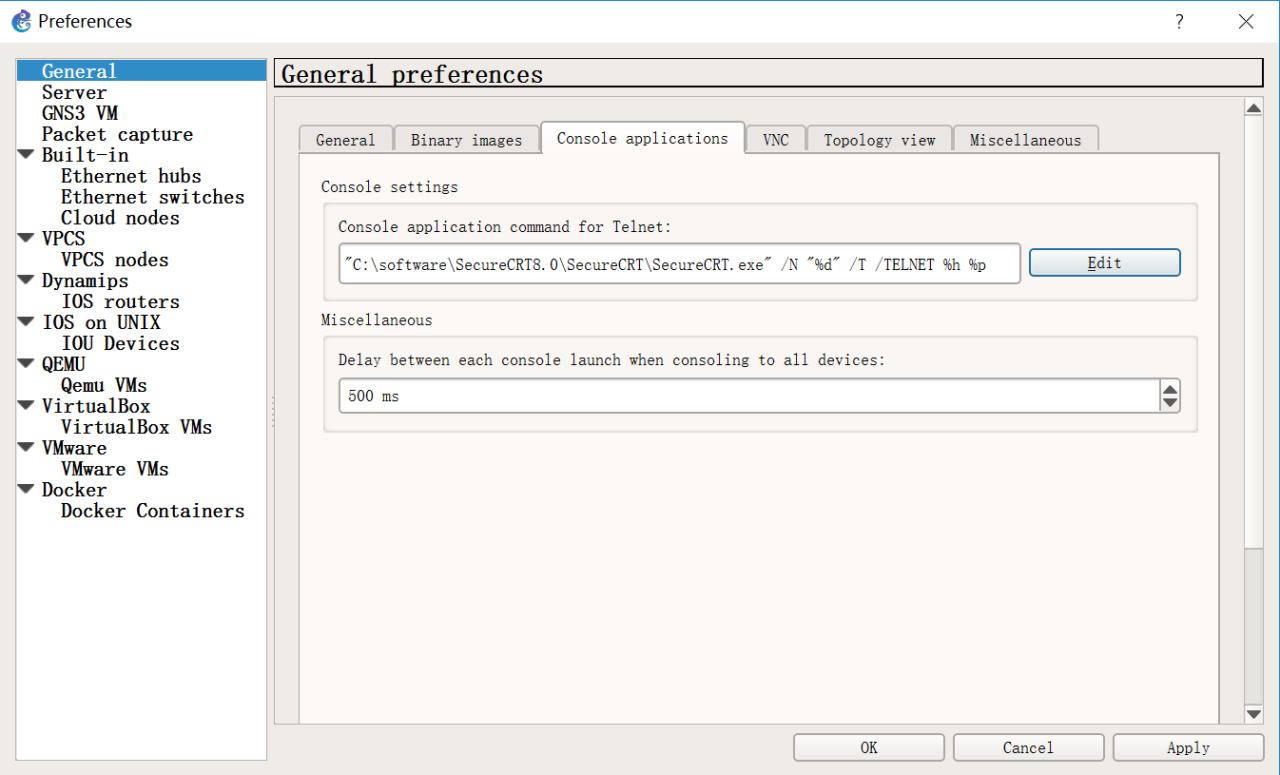Open IOS routers settings
The height and width of the screenshot is (775, 1280).
pyautogui.click(x=120, y=302)
